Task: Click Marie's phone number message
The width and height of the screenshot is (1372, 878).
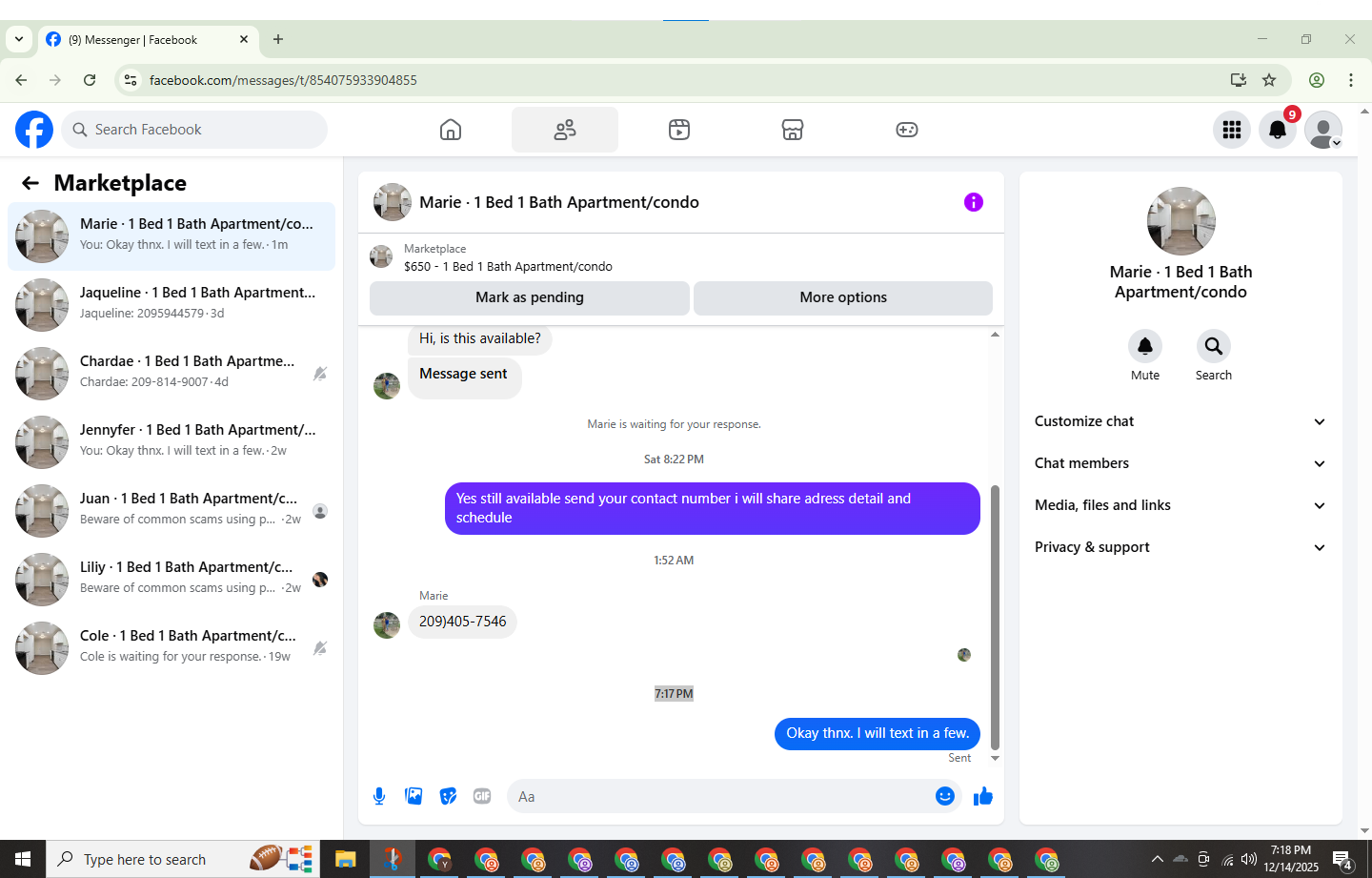Action: (x=462, y=622)
